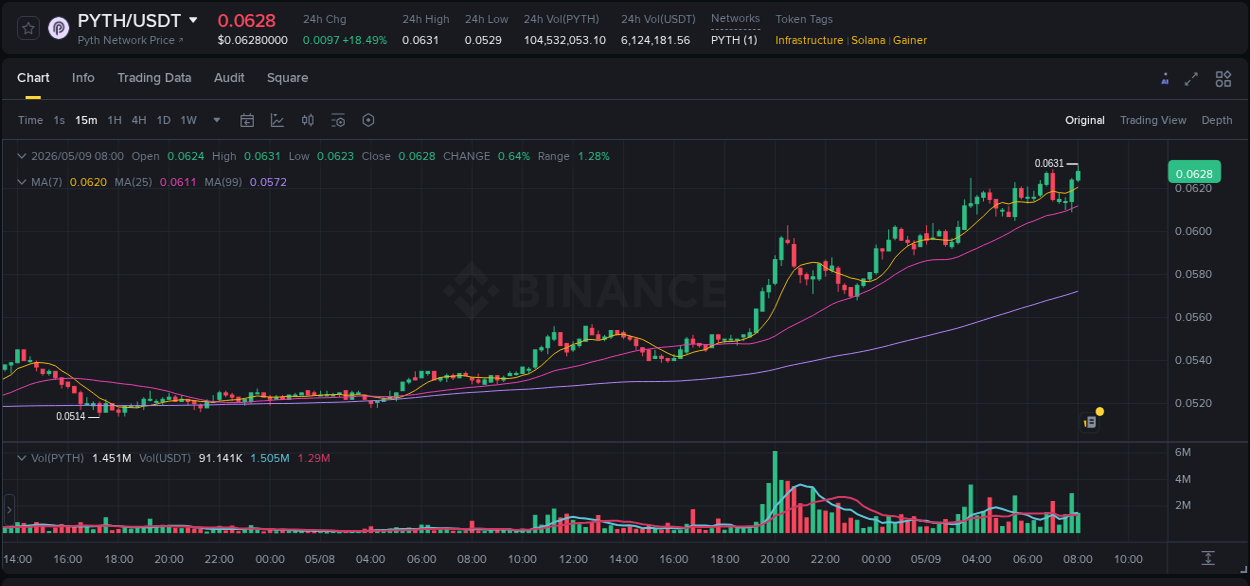Select the 1W interval

click(188, 120)
